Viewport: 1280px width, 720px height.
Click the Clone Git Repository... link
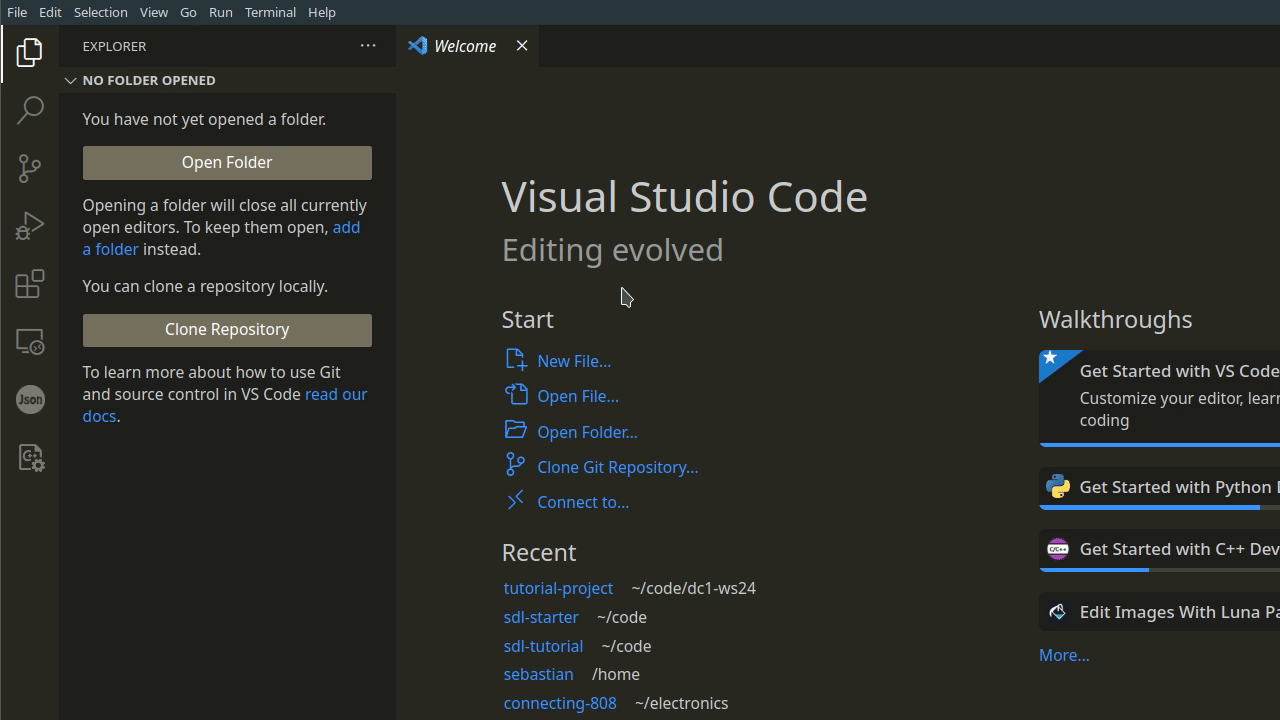[x=617, y=467]
